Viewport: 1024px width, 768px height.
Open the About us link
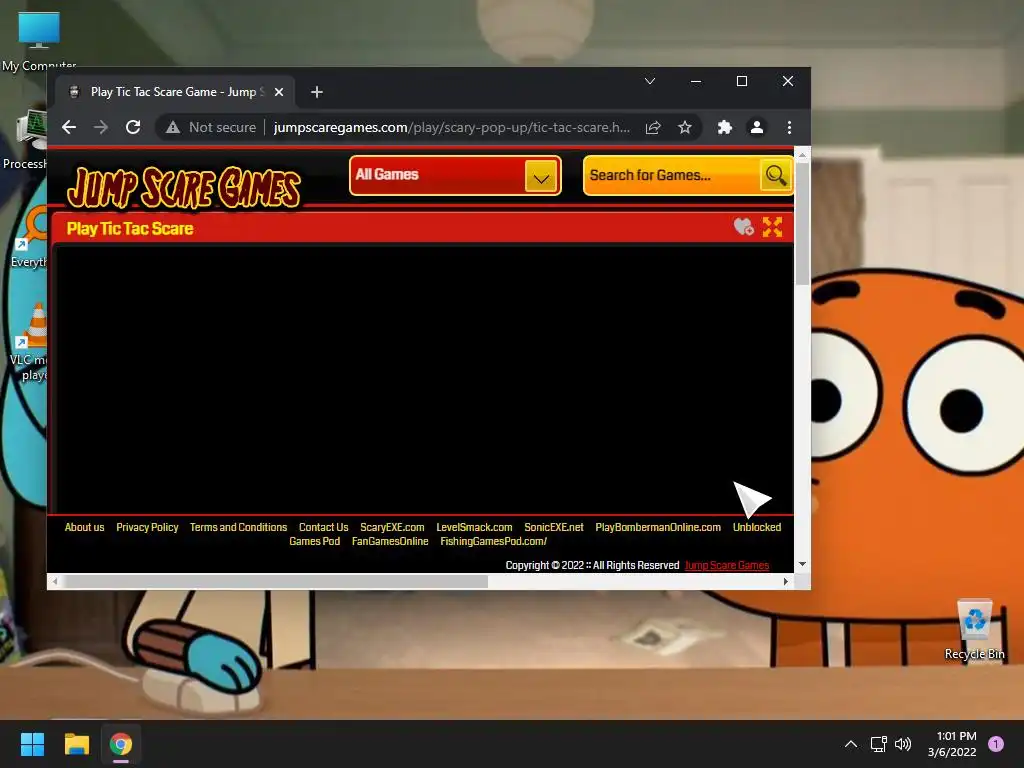(84, 527)
